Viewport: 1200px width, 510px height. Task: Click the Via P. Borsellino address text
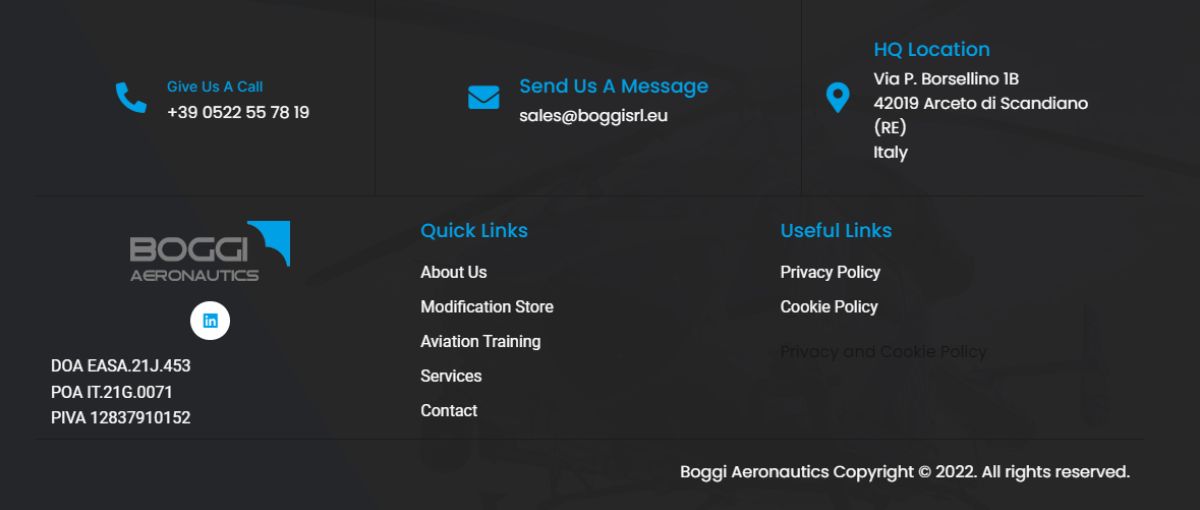946,78
